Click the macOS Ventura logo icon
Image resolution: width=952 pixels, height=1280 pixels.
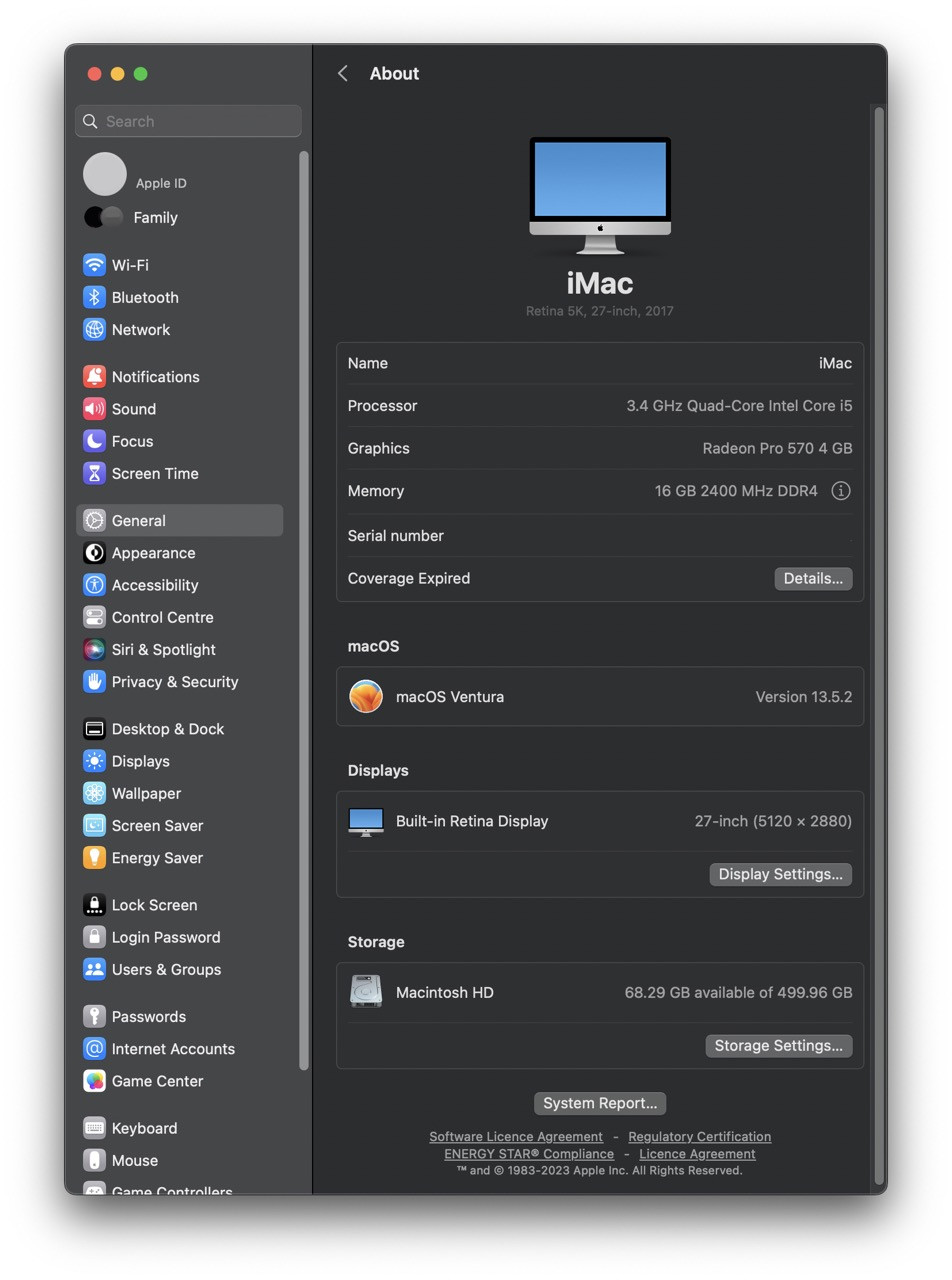coord(366,696)
